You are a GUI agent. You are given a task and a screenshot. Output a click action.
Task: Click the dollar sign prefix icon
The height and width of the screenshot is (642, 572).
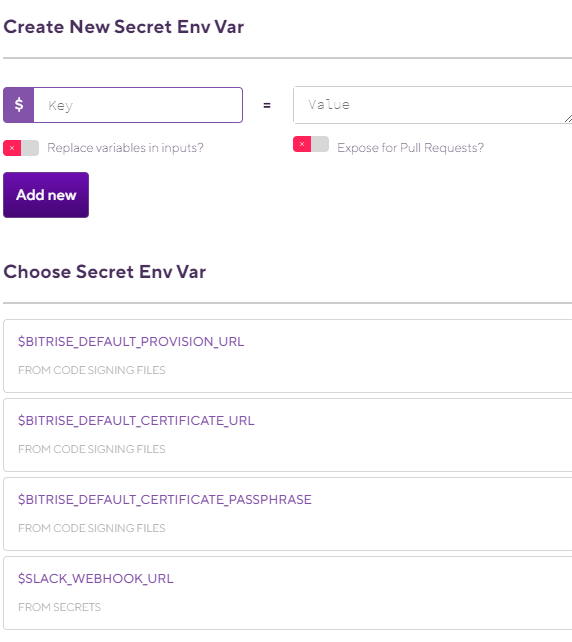tap(18, 105)
